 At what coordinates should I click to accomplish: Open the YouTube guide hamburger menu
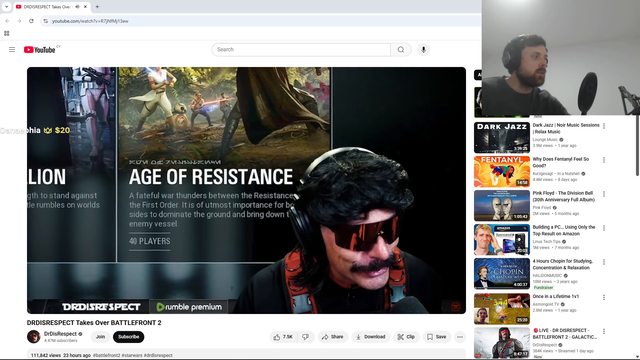[x=12, y=49]
